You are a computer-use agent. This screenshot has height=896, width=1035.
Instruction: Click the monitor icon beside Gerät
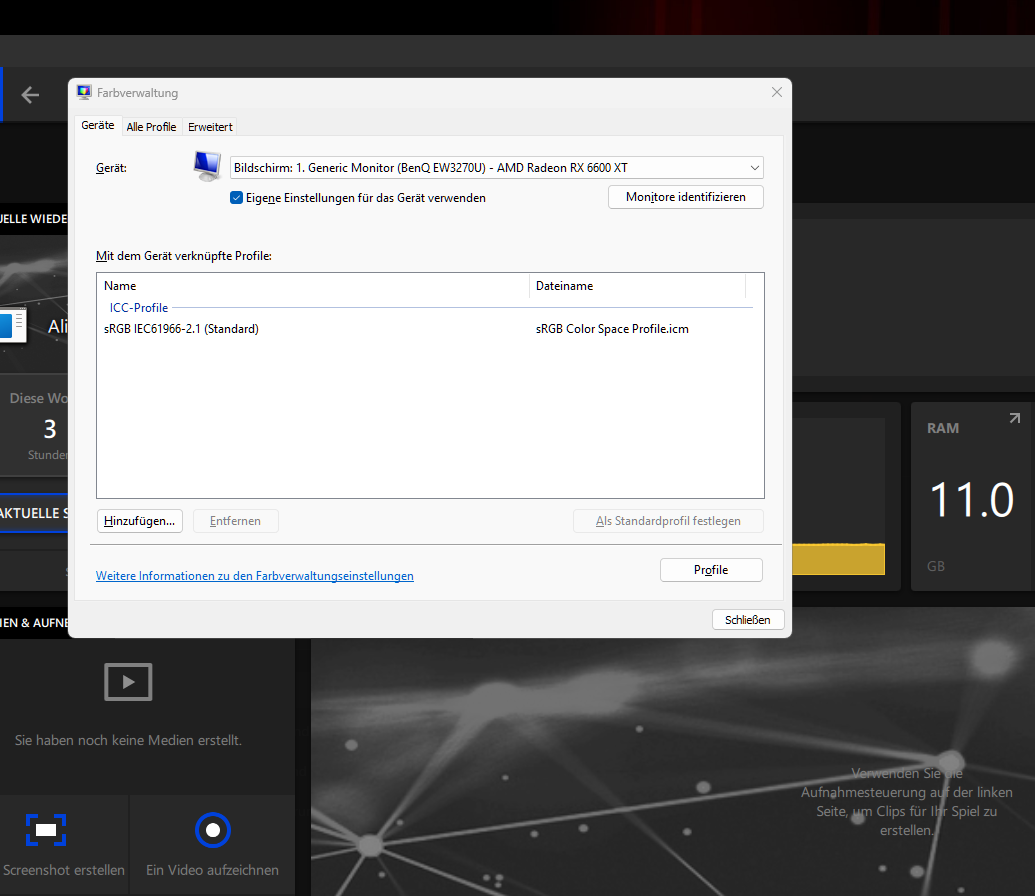click(207, 166)
